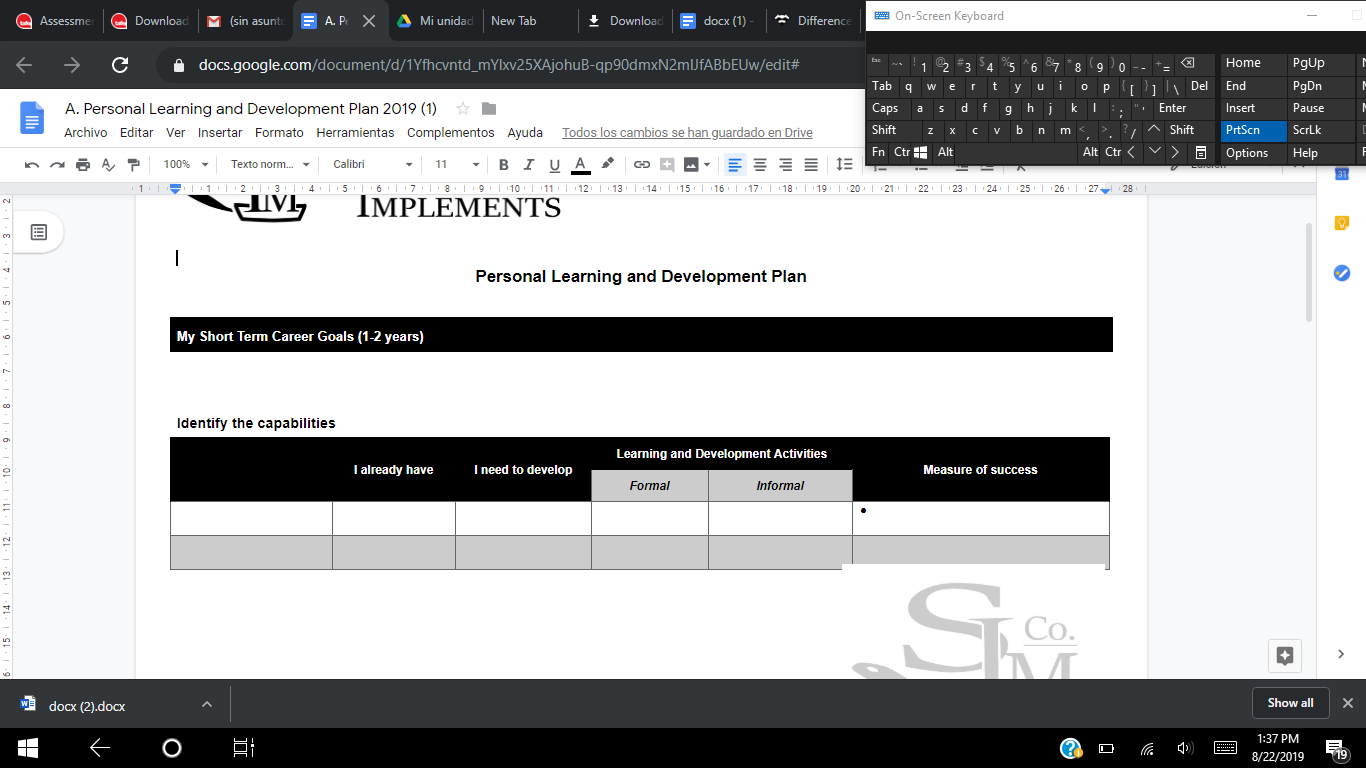This screenshot has width=1366, height=768.
Task: Toggle italic formatting
Action: pyautogui.click(x=528, y=165)
